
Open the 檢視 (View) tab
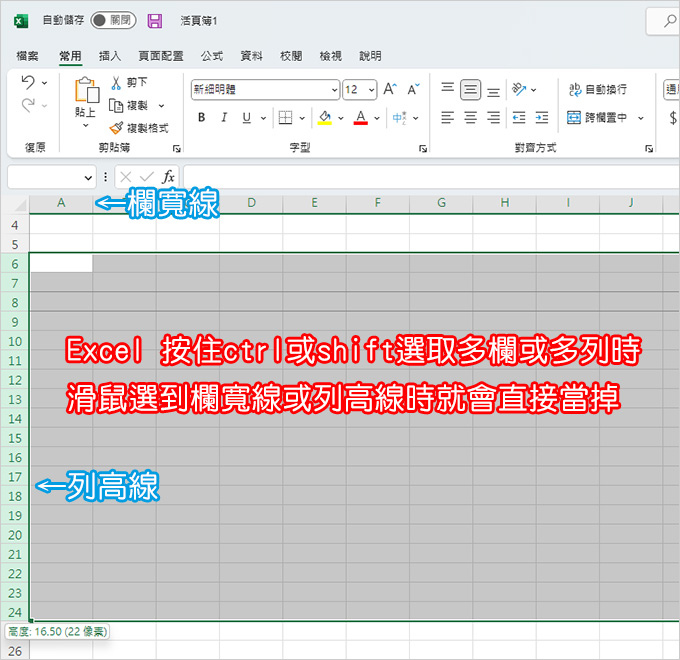(x=330, y=56)
